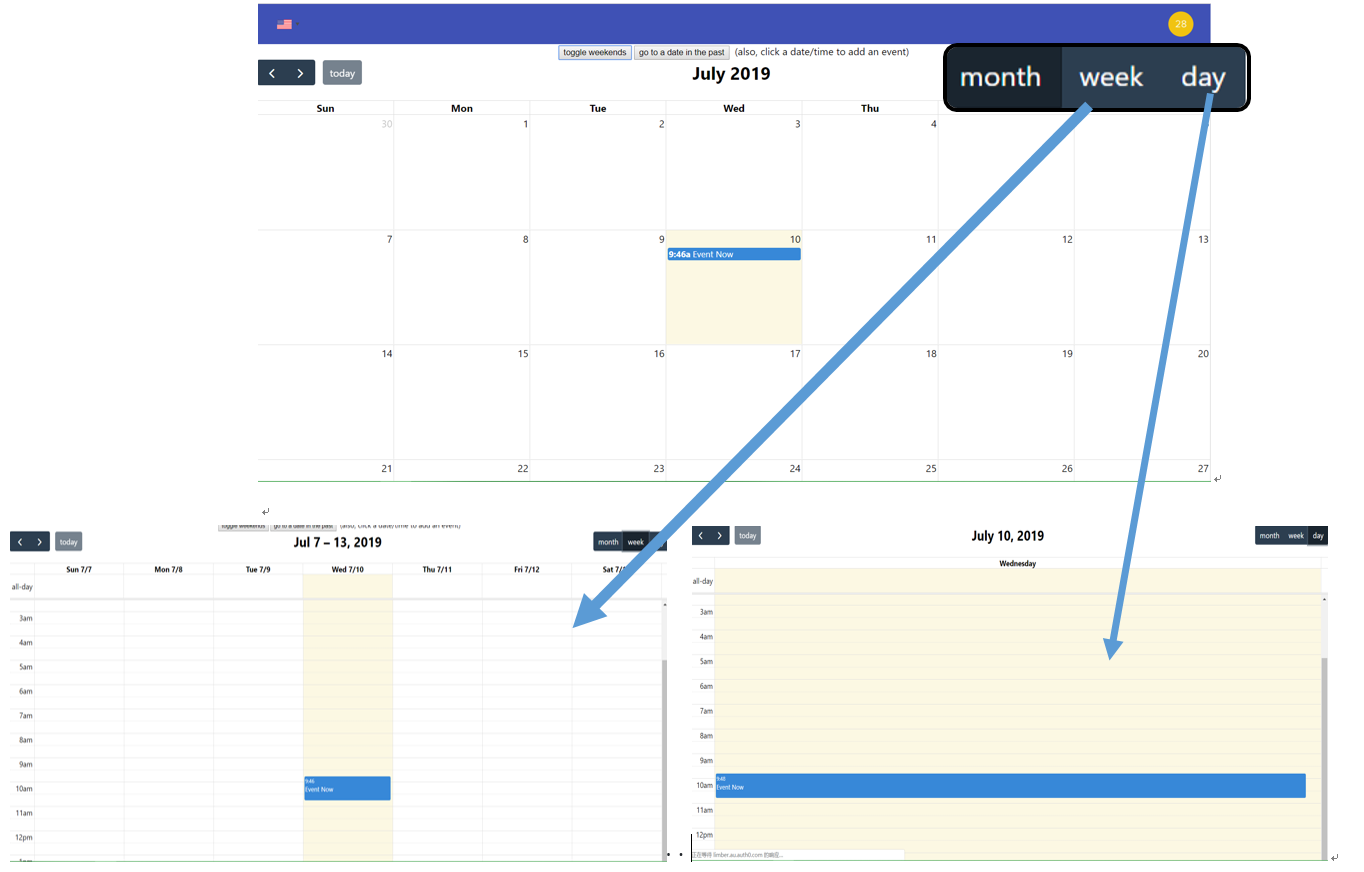The height and width of the screenshot is (872, 1364).
Task: Click the scroll-up arrow in day view
Action: [1325, 599]
